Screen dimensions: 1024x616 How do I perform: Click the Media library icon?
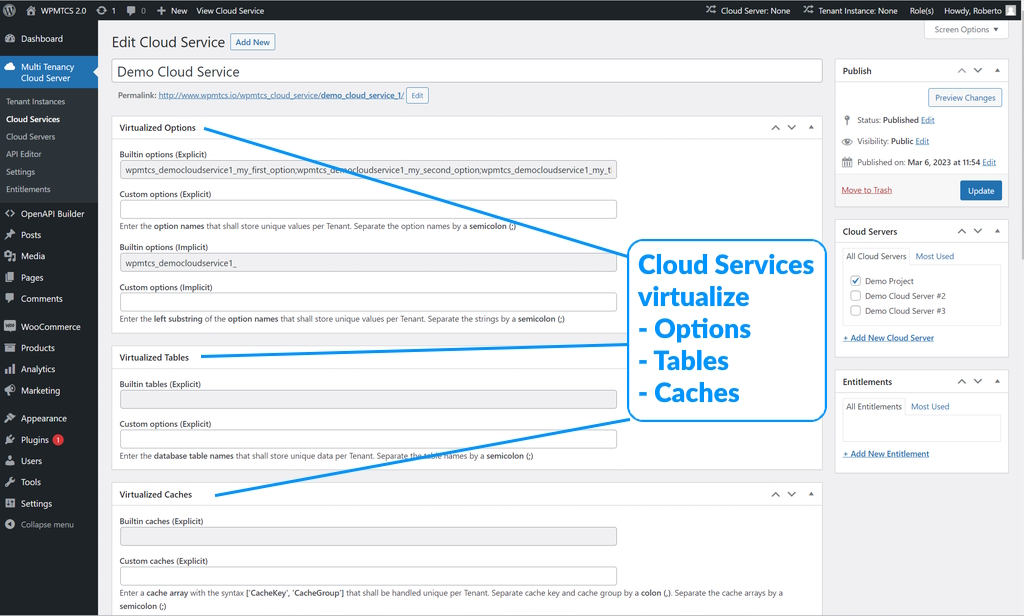pos(10,256)
